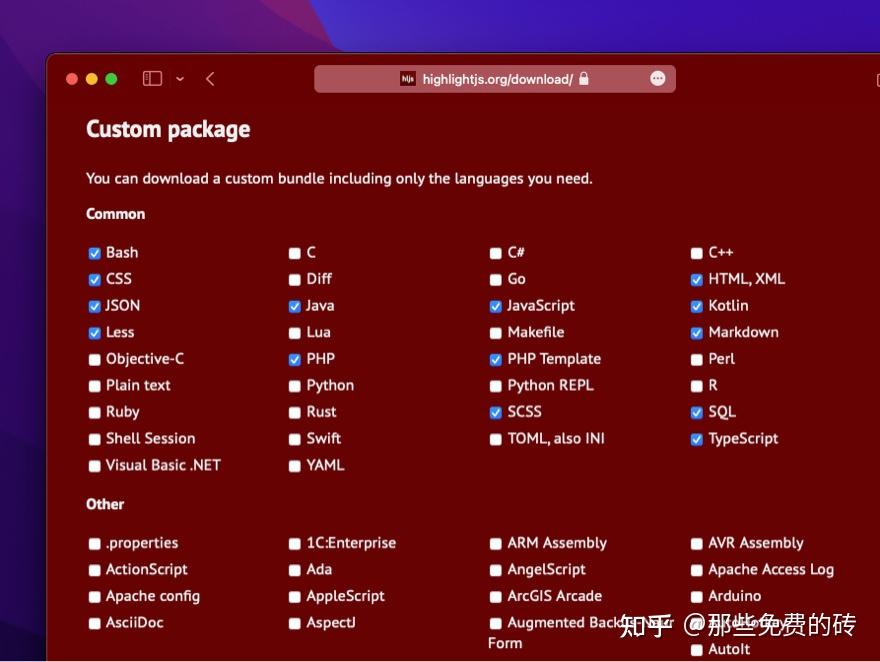Image resolution: width=880 pixels, height=662 pixels.
Task: Uncheck the Bash language checkbox
Action: click(x=95, y=253)
